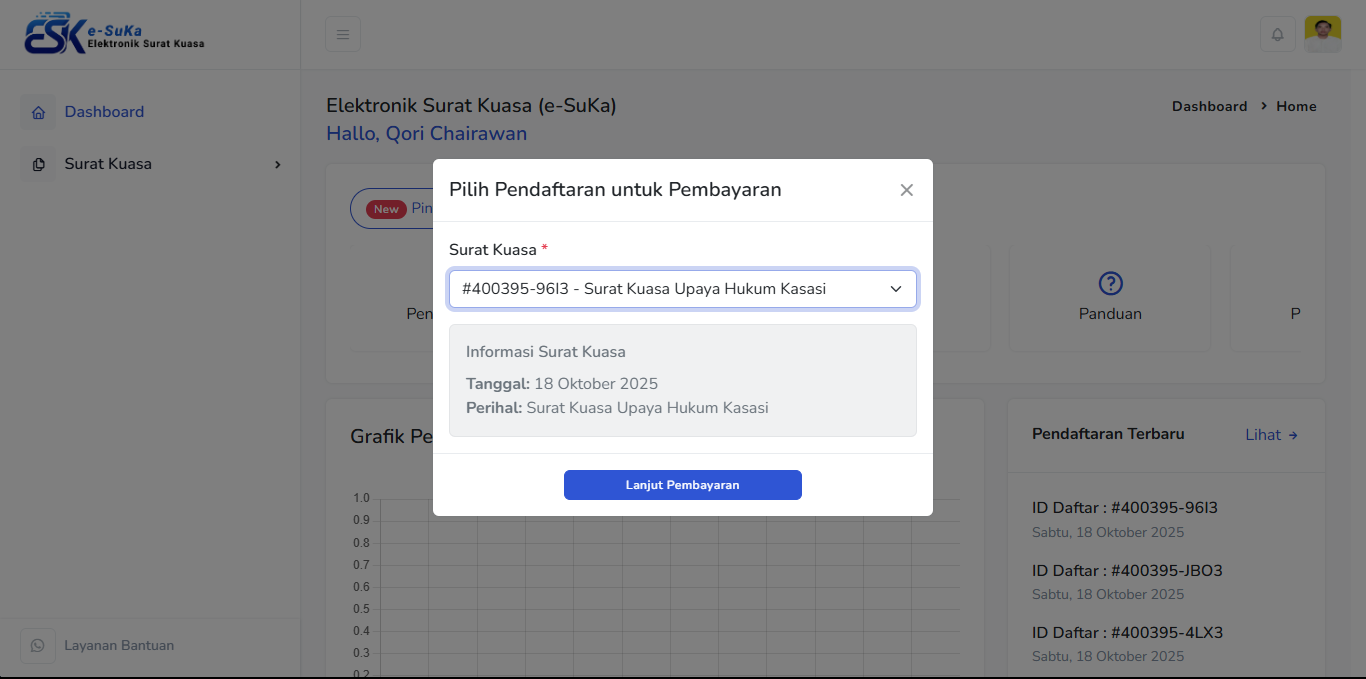Open the notification bell icon
Viewport: 1366px width, 679px height.
(x=1277, y=35)
